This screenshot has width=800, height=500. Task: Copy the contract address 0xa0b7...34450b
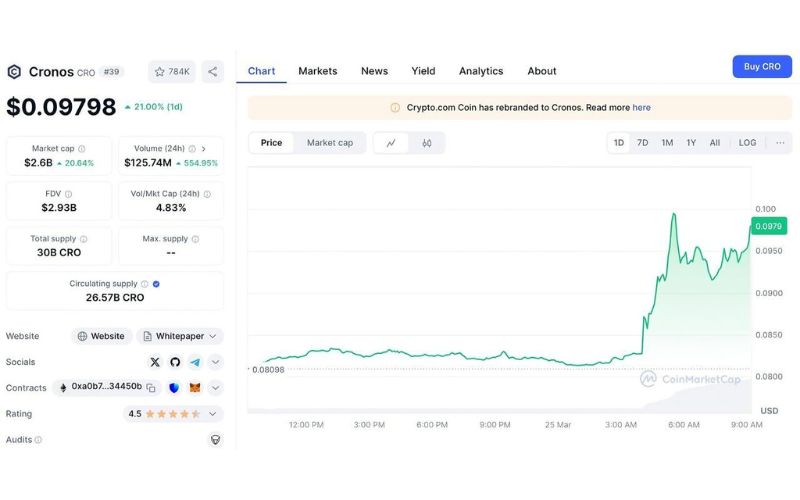pyautogui.click(x=151, y=388)
